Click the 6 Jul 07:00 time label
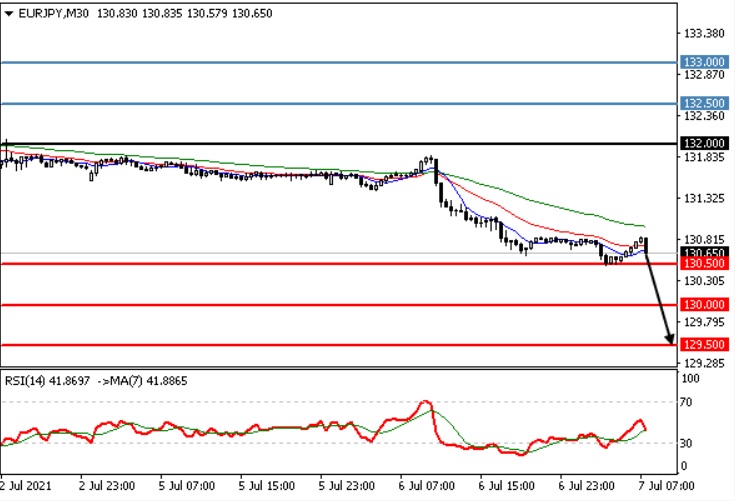Screen dimensions: 735x501 click(x=427, y=486)
